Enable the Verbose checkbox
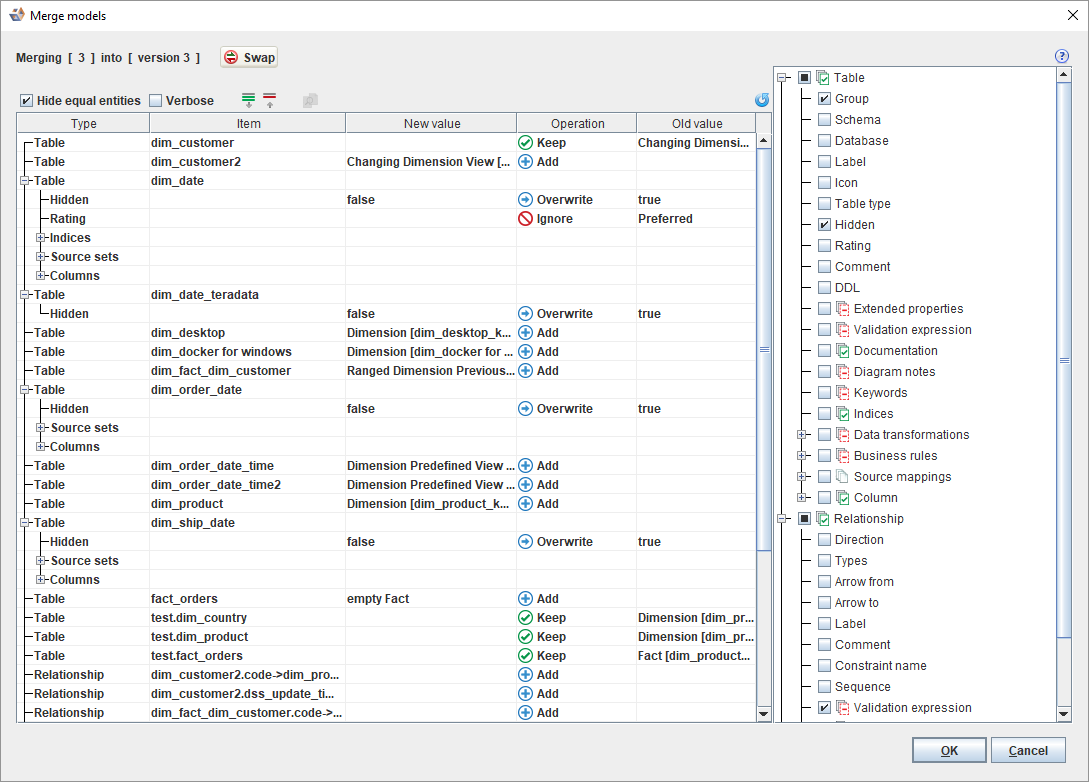This screenshot has width=1089, height=782. (155, 101)
